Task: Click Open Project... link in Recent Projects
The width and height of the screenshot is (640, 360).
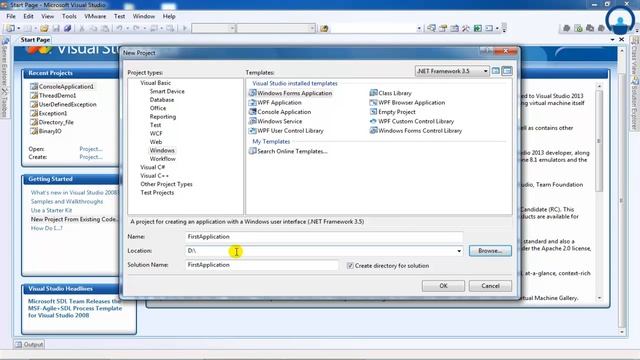Action: click(x=91, y=149)
